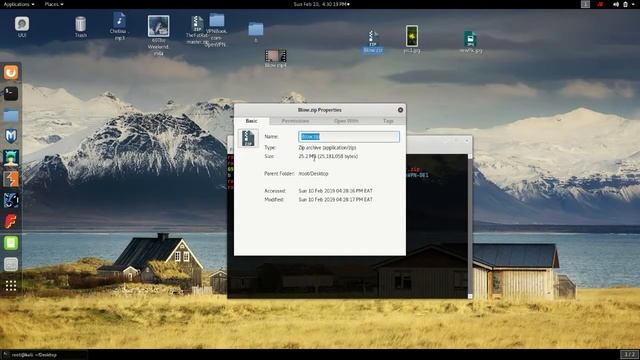Image resolution: width=640 pixels, height=360 pixels.
Task: Open the system menu dropdown arrow
Action: (634, 4)
